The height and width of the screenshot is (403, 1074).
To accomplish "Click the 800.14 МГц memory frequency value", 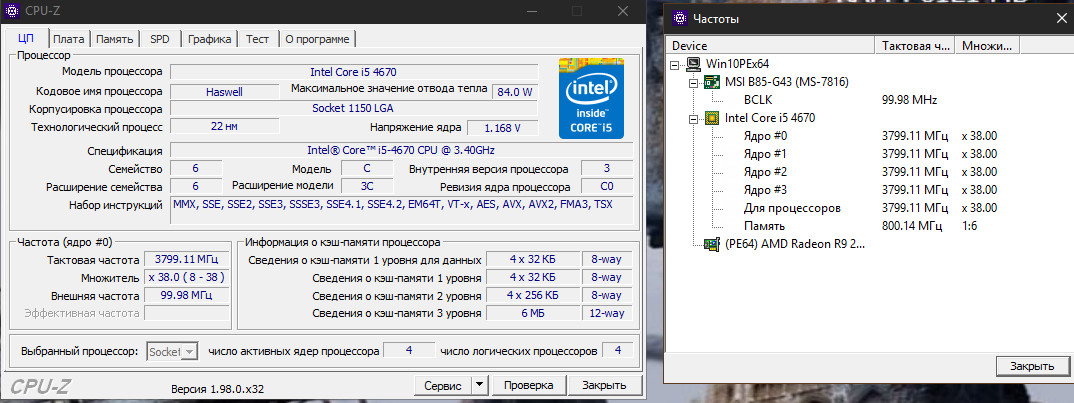I will point(912,225).
